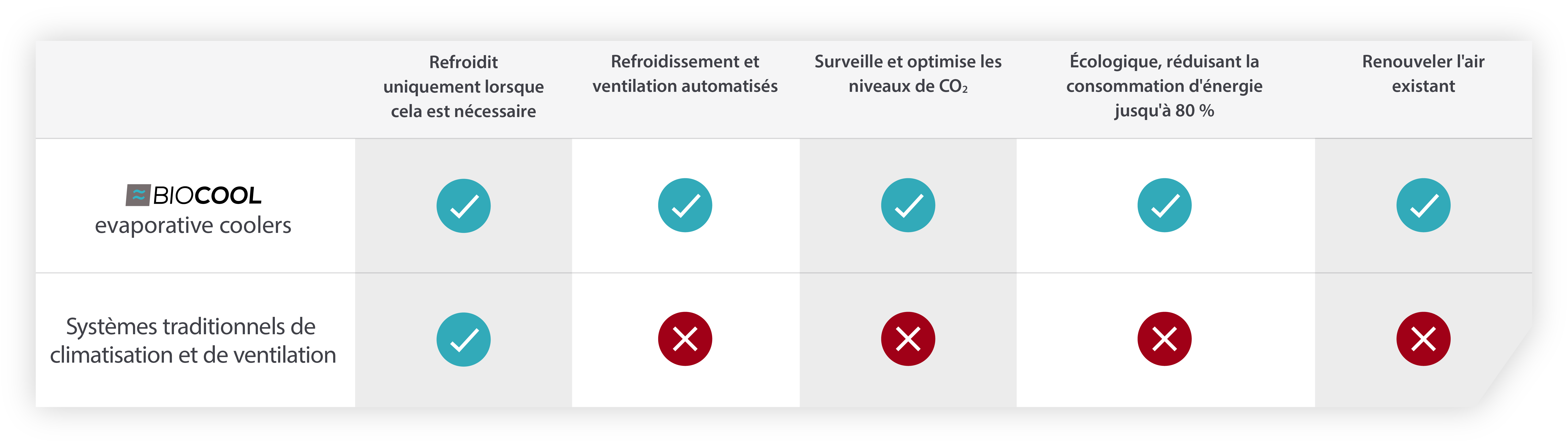Select 'Écologique, réduisant la consommation d'énergie' header

[x=1164, y=74]
